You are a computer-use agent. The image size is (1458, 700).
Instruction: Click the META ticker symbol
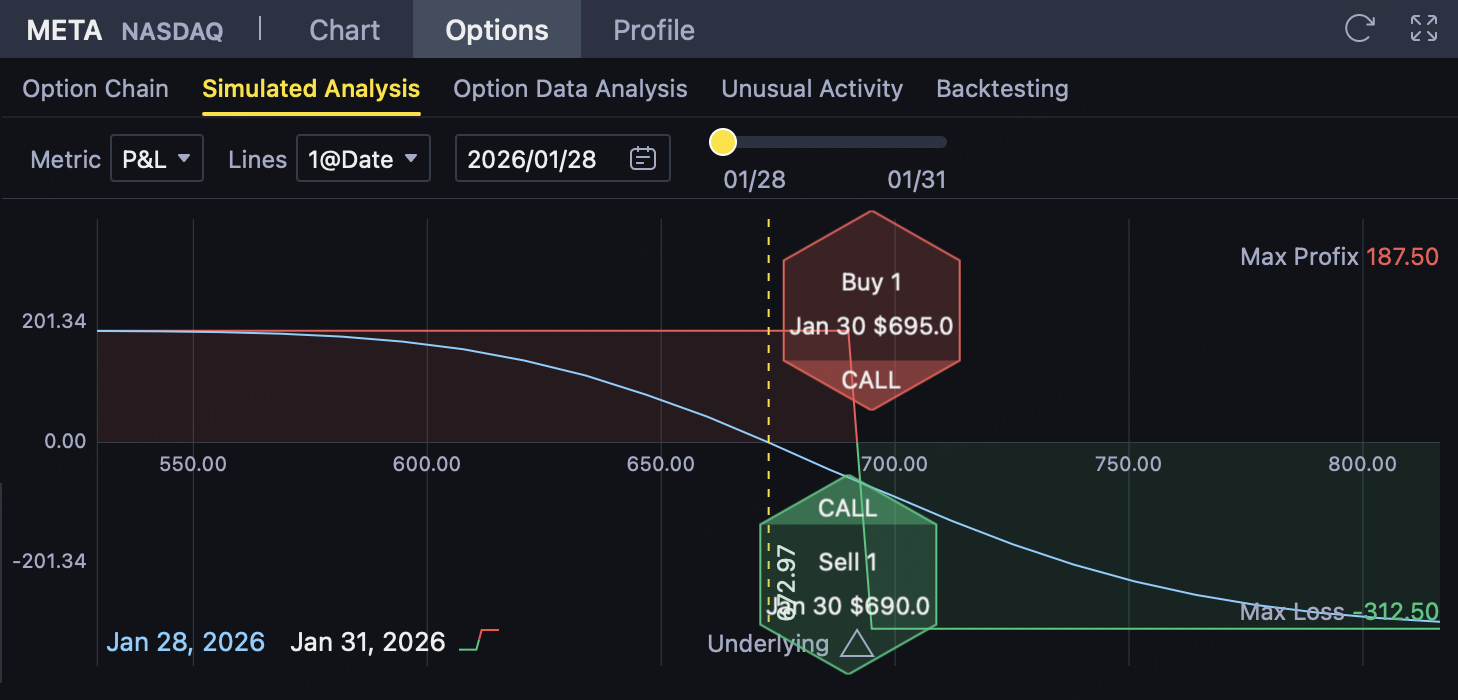64,30
